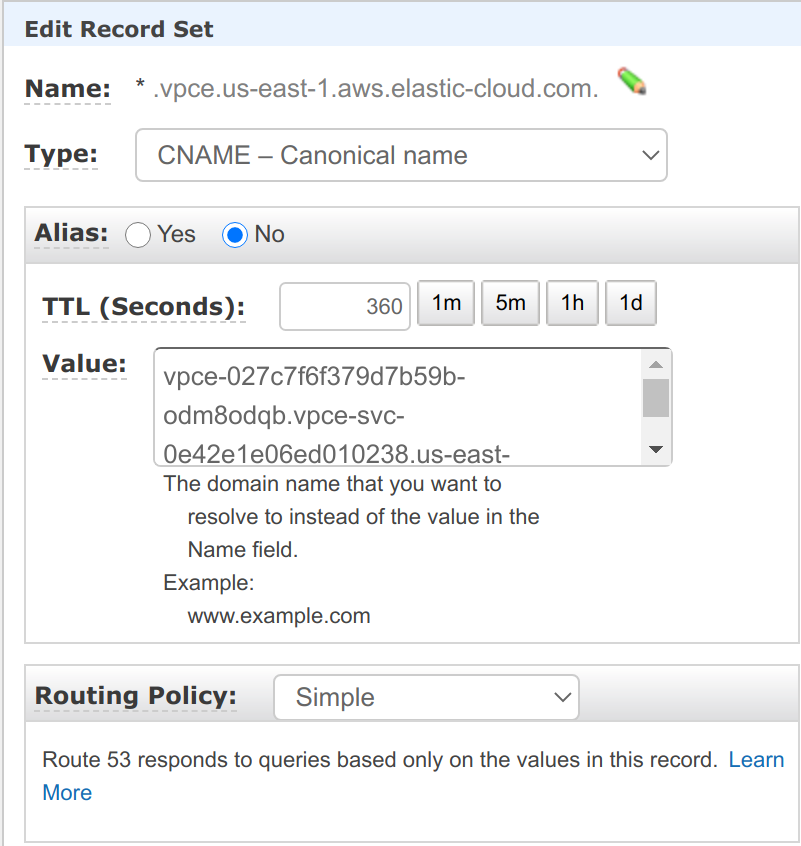Click the pencil edit icon beside the record name
The image size is (801, 846).
point(631,82)
